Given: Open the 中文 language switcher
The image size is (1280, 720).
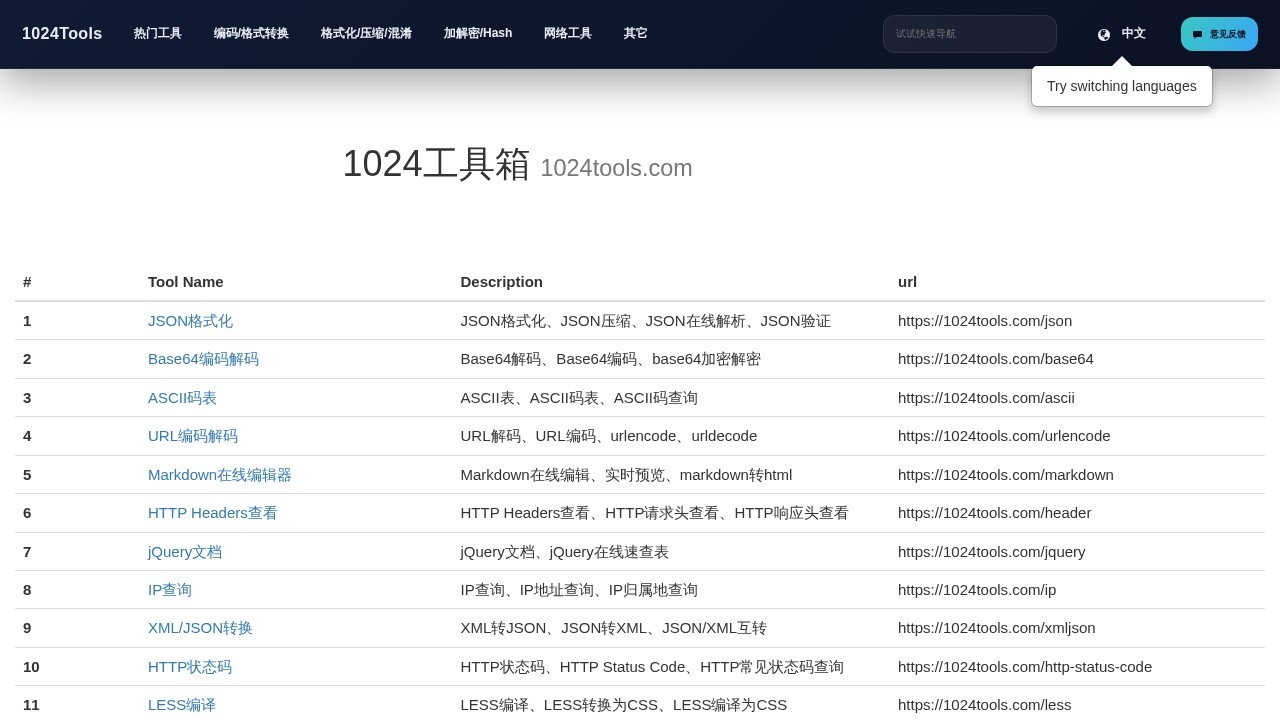Looking at the screenshot, I should pyautogui.click(x=1133, y=34).
